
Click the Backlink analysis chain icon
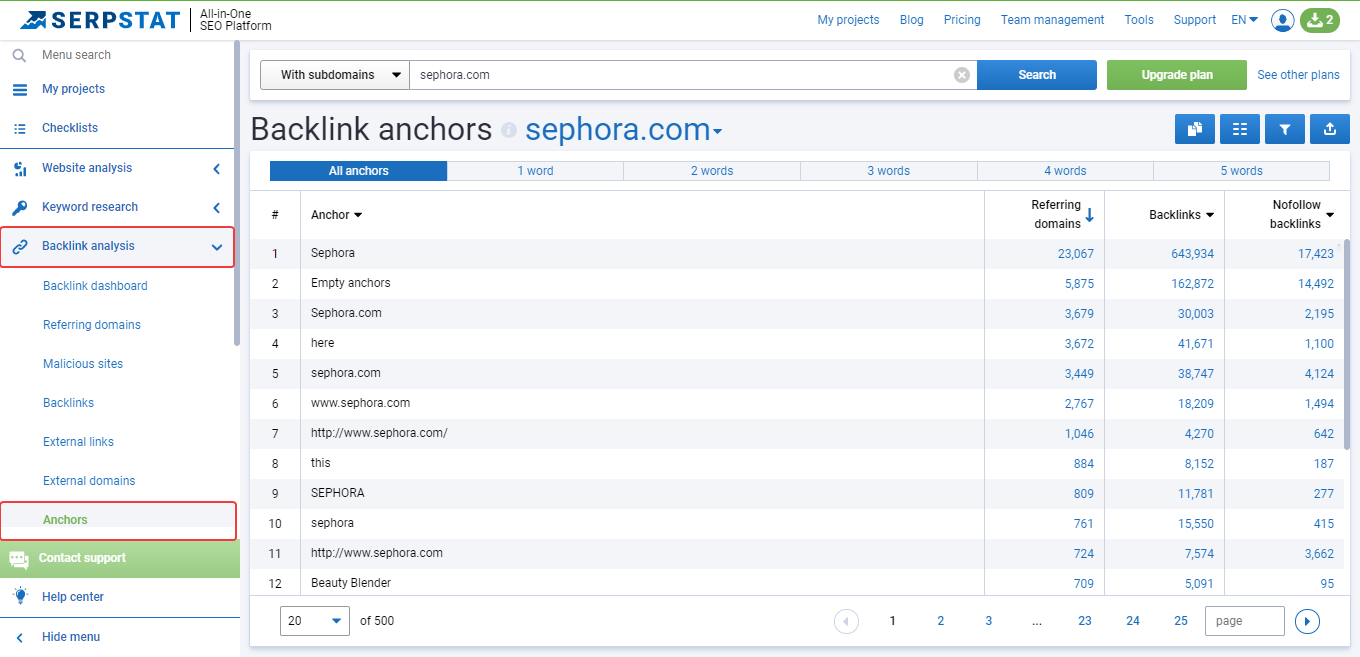19,246
